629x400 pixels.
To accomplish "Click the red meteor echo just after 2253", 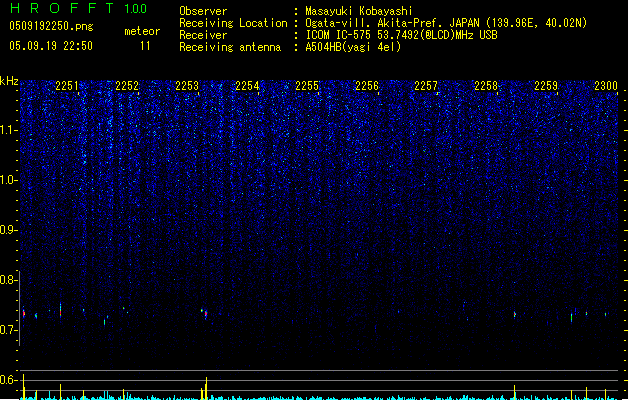I will tap(206, 314).
